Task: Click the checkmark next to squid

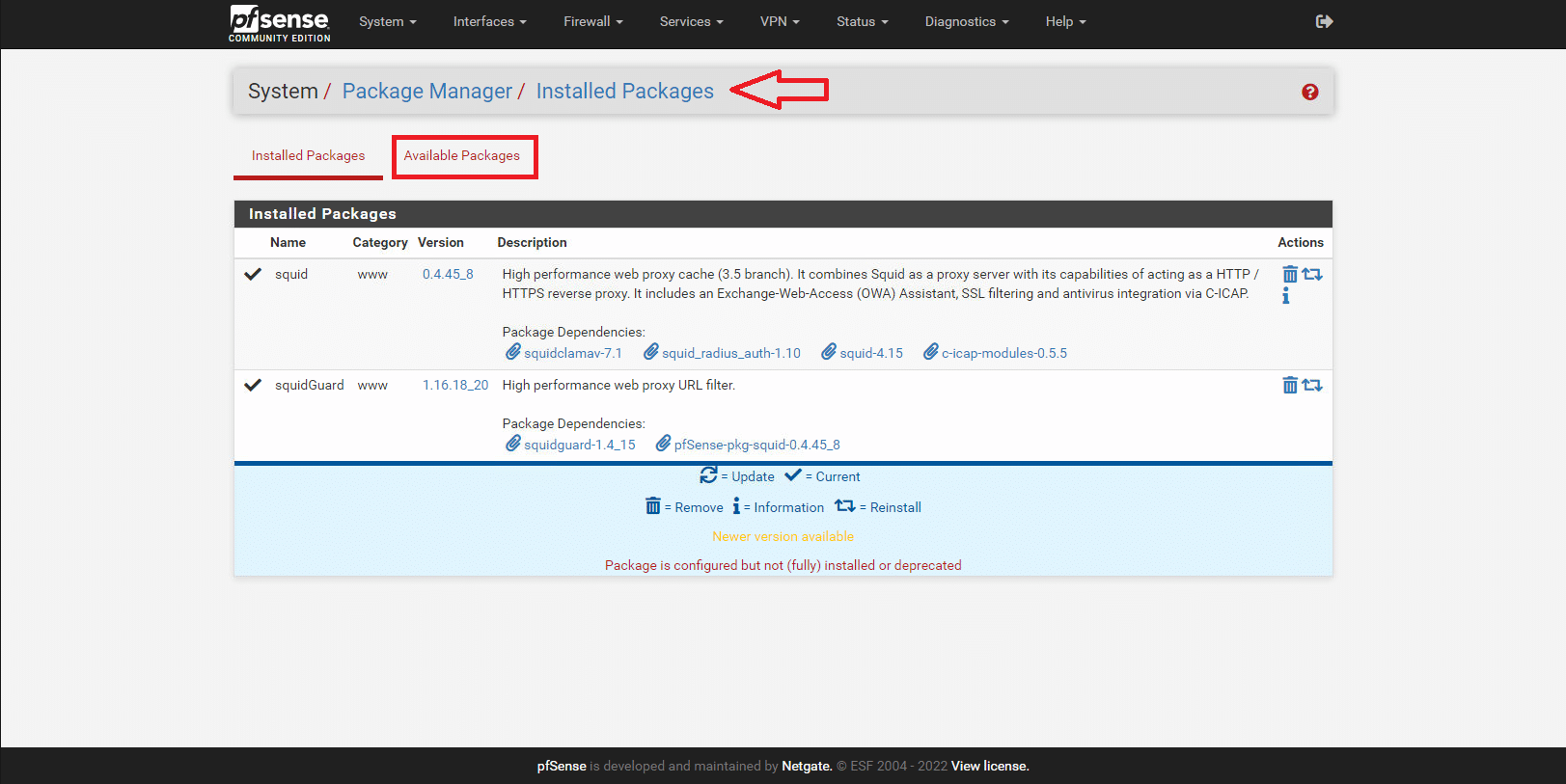Action: 253,274
